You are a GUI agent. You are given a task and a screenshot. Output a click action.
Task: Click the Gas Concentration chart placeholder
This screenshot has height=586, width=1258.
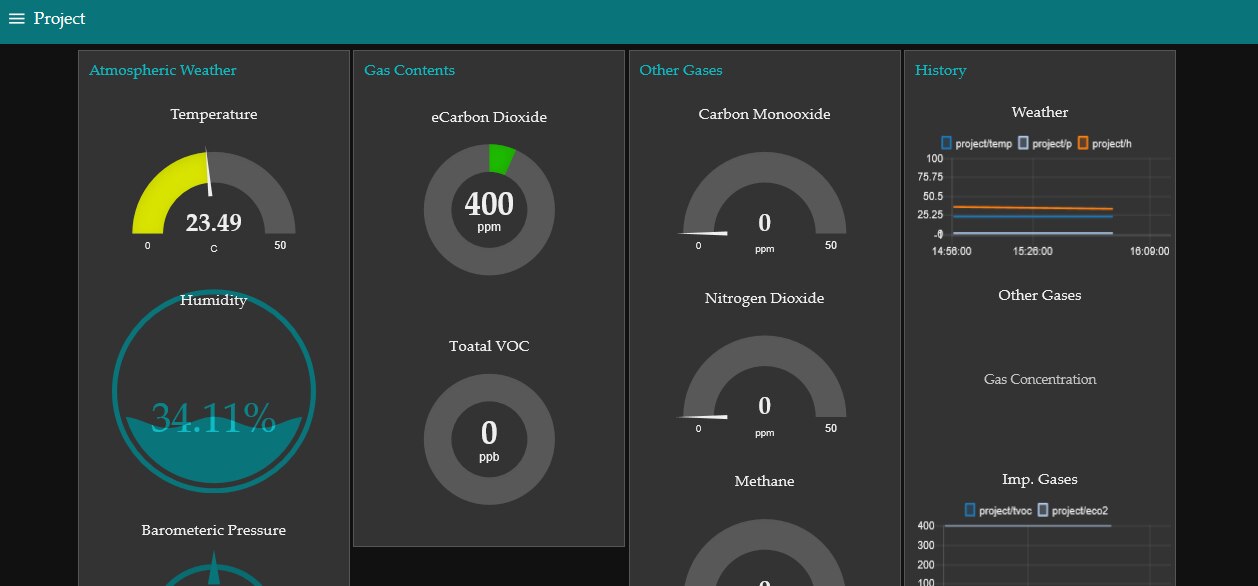[x=1040, y=380]
